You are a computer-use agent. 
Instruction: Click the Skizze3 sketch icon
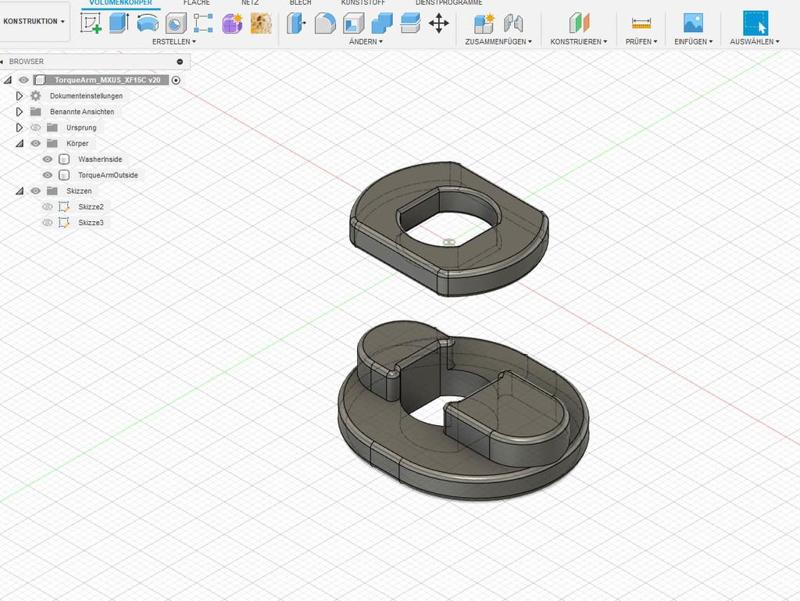pyautogui.click(x=64, y=222)
